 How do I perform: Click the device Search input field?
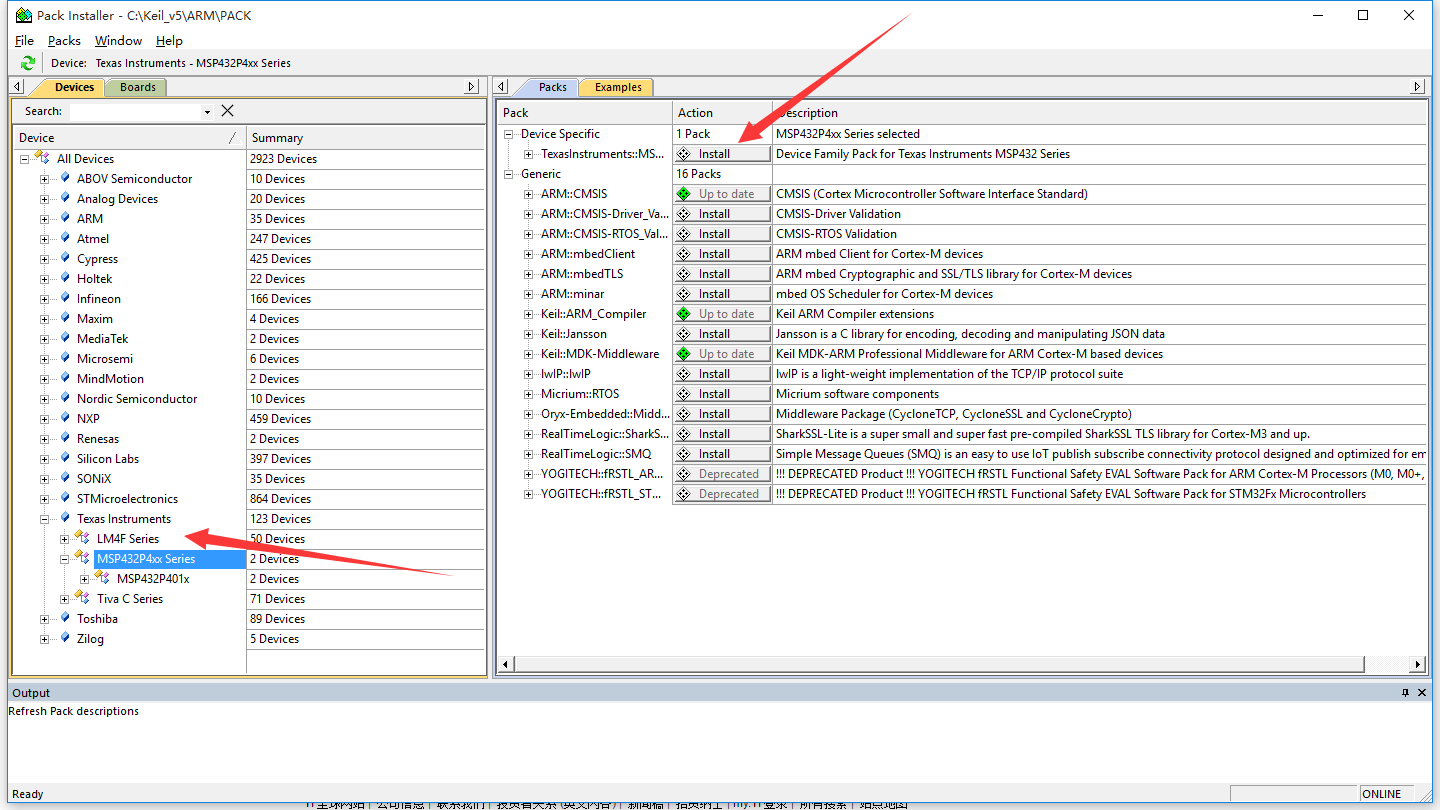point(135,111)
